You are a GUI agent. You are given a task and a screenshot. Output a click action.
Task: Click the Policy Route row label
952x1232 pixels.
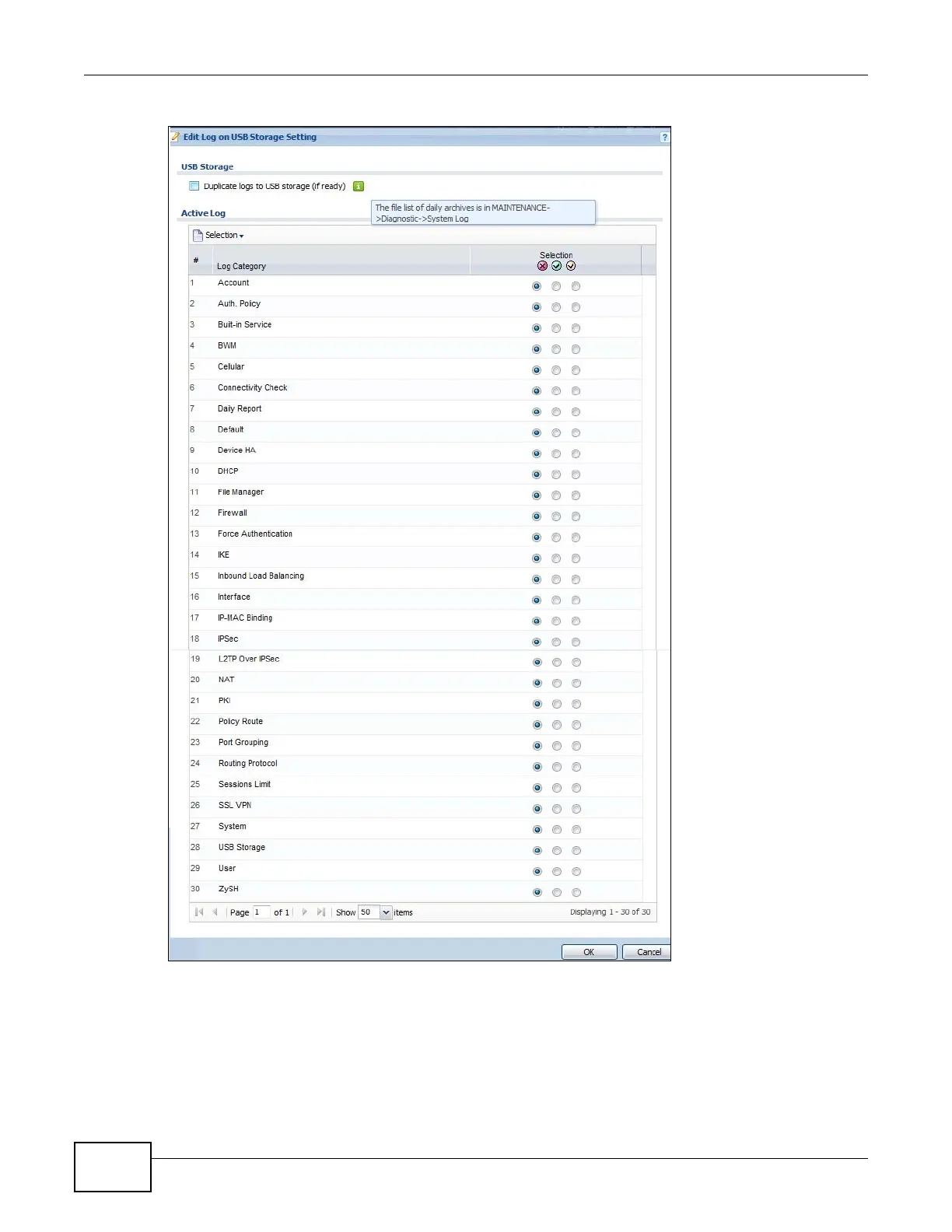click(240, 723)
